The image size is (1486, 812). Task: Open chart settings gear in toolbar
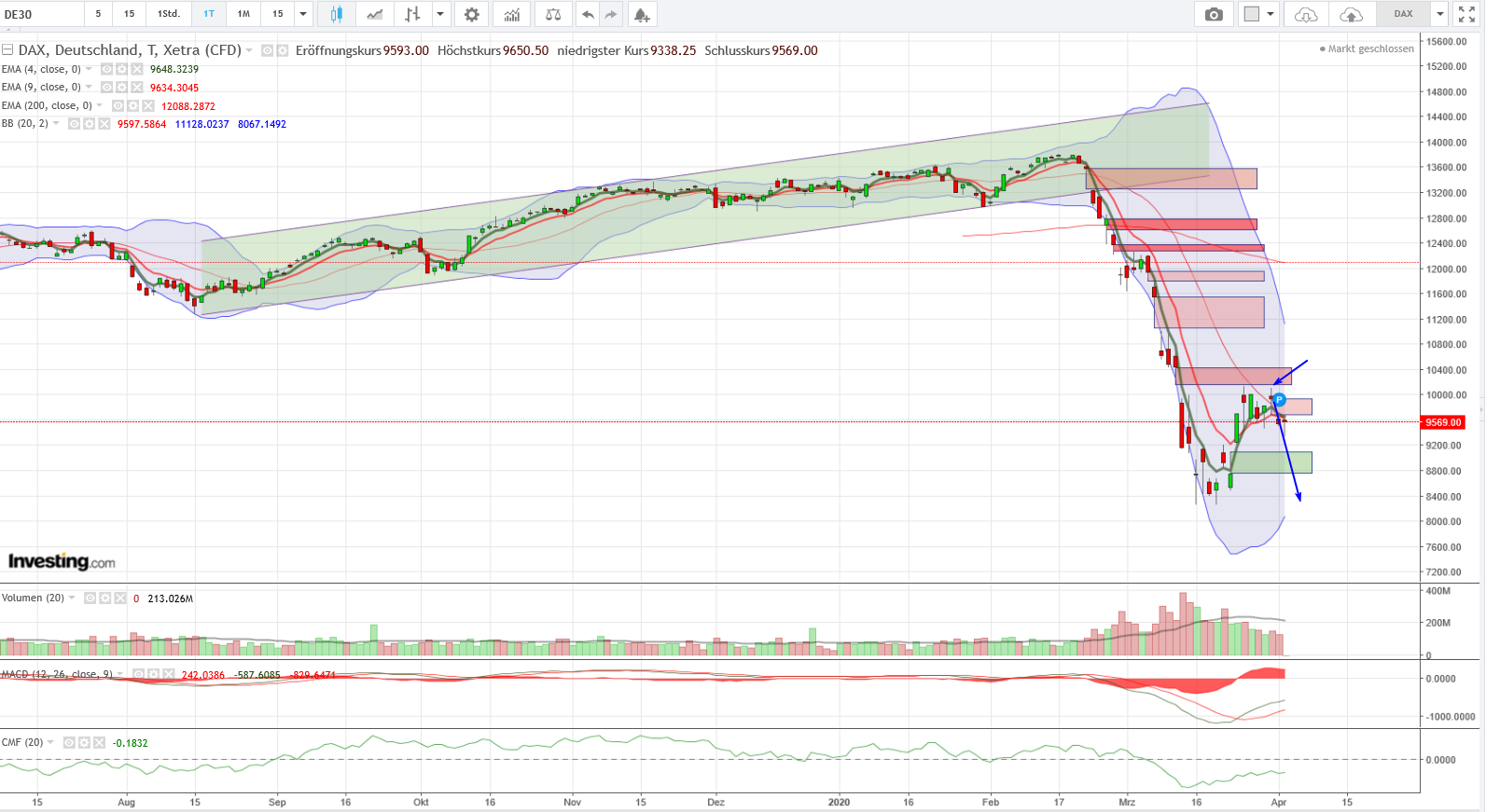[x=472, y=14]
